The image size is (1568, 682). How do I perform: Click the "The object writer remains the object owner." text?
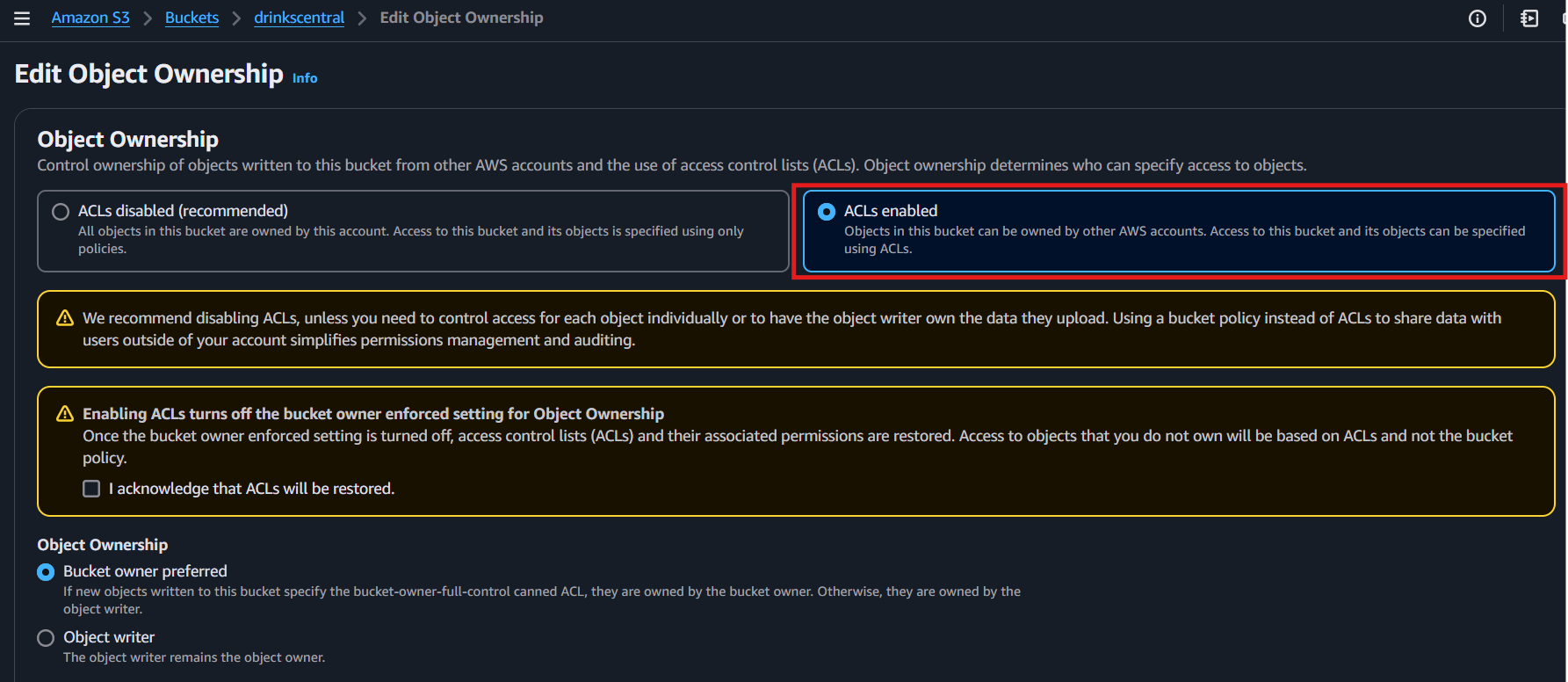(x=194, y=657)
